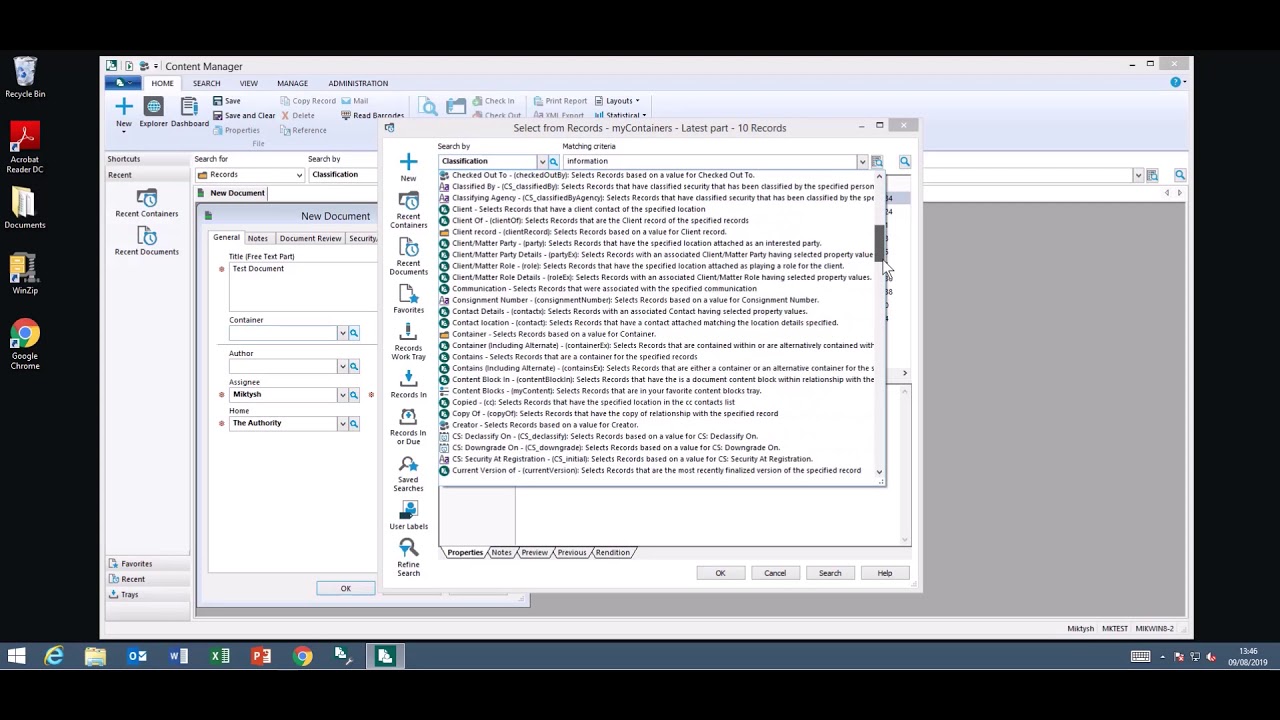Open the Search for Records dropdown

click(298, 175)
